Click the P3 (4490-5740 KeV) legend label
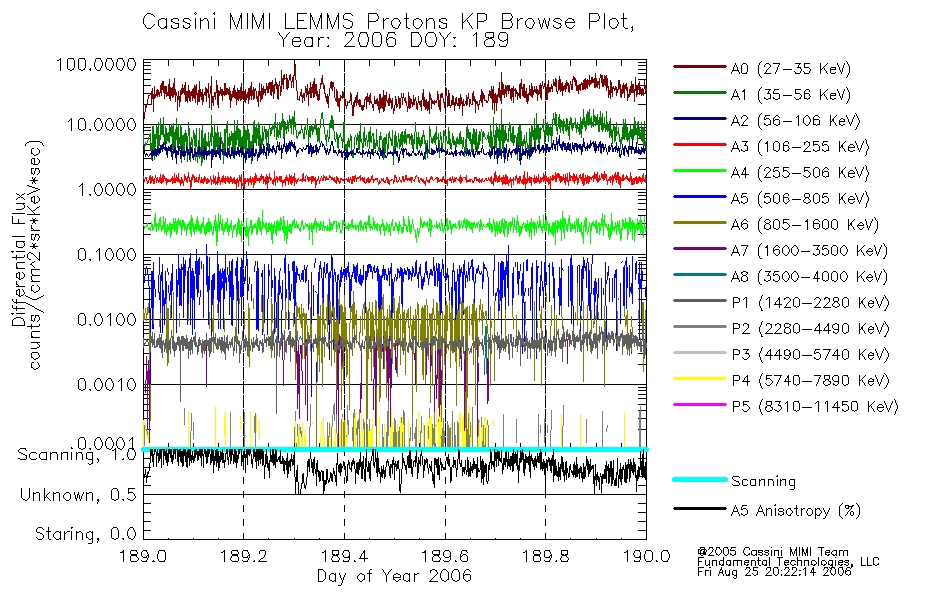 [x=810, y=355]
